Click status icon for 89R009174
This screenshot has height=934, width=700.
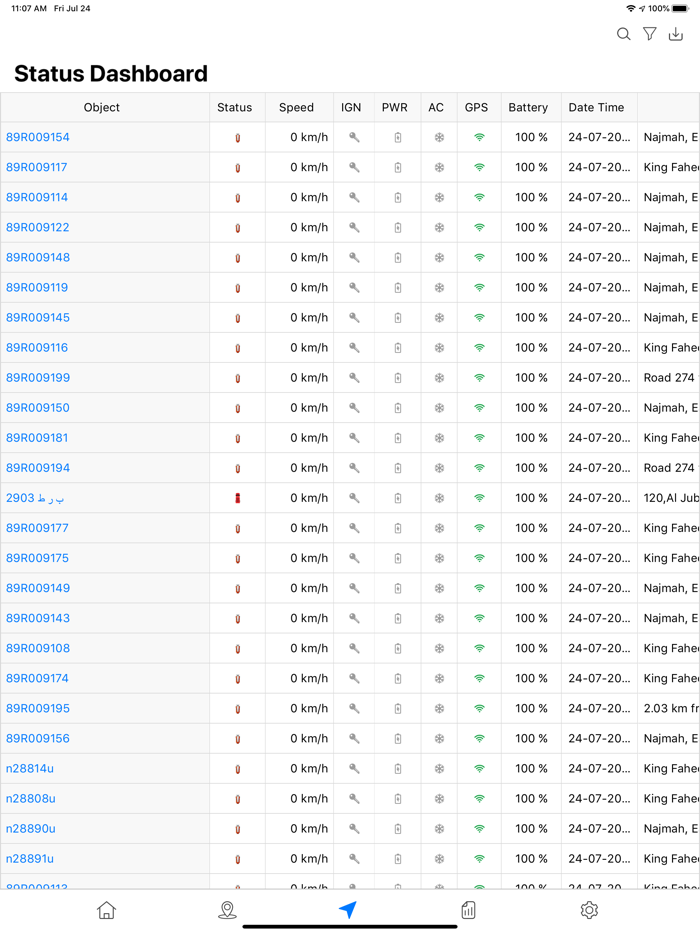(238, 678)
